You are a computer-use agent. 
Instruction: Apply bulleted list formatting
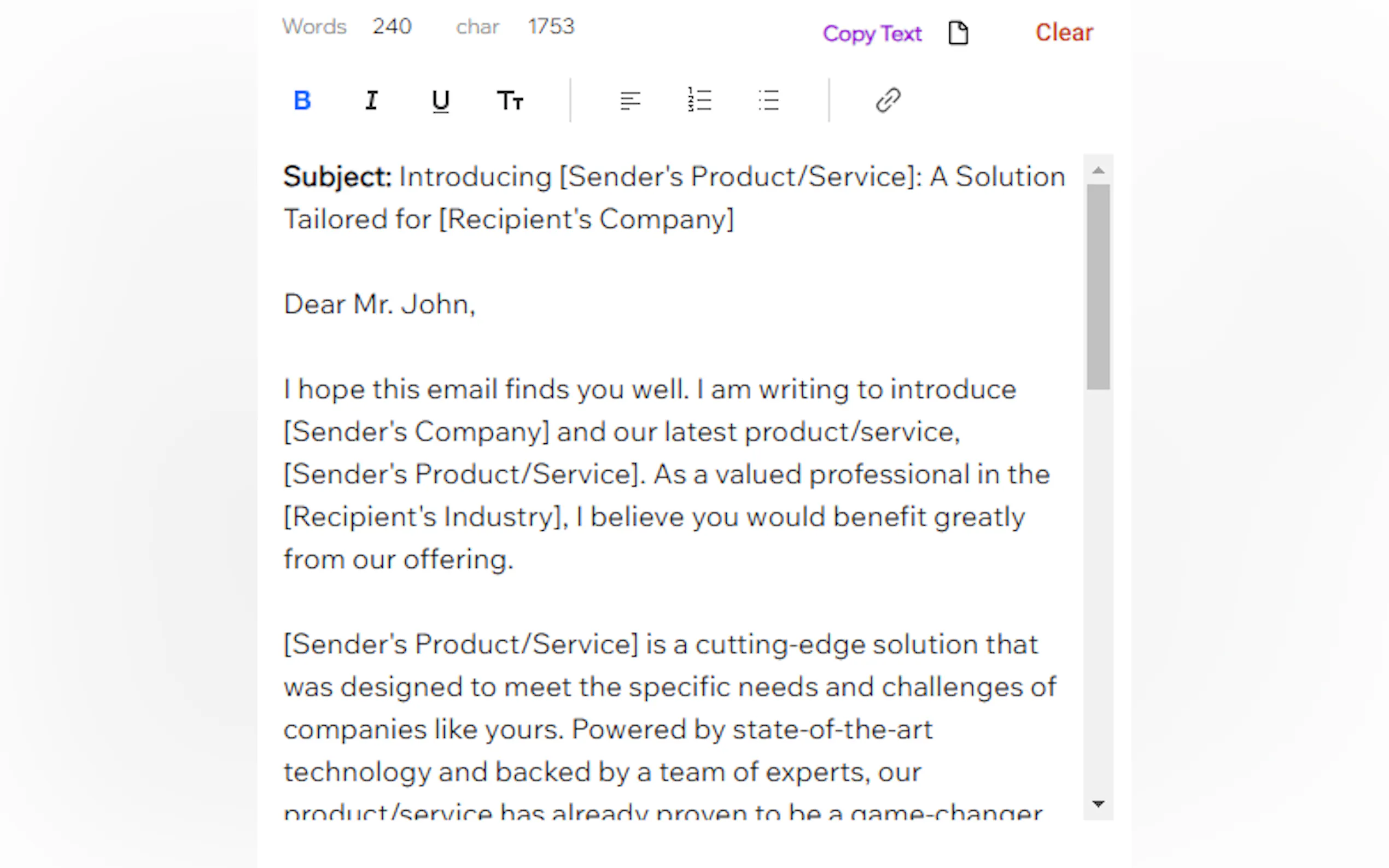pyautogui.click(x=769, y=101)
